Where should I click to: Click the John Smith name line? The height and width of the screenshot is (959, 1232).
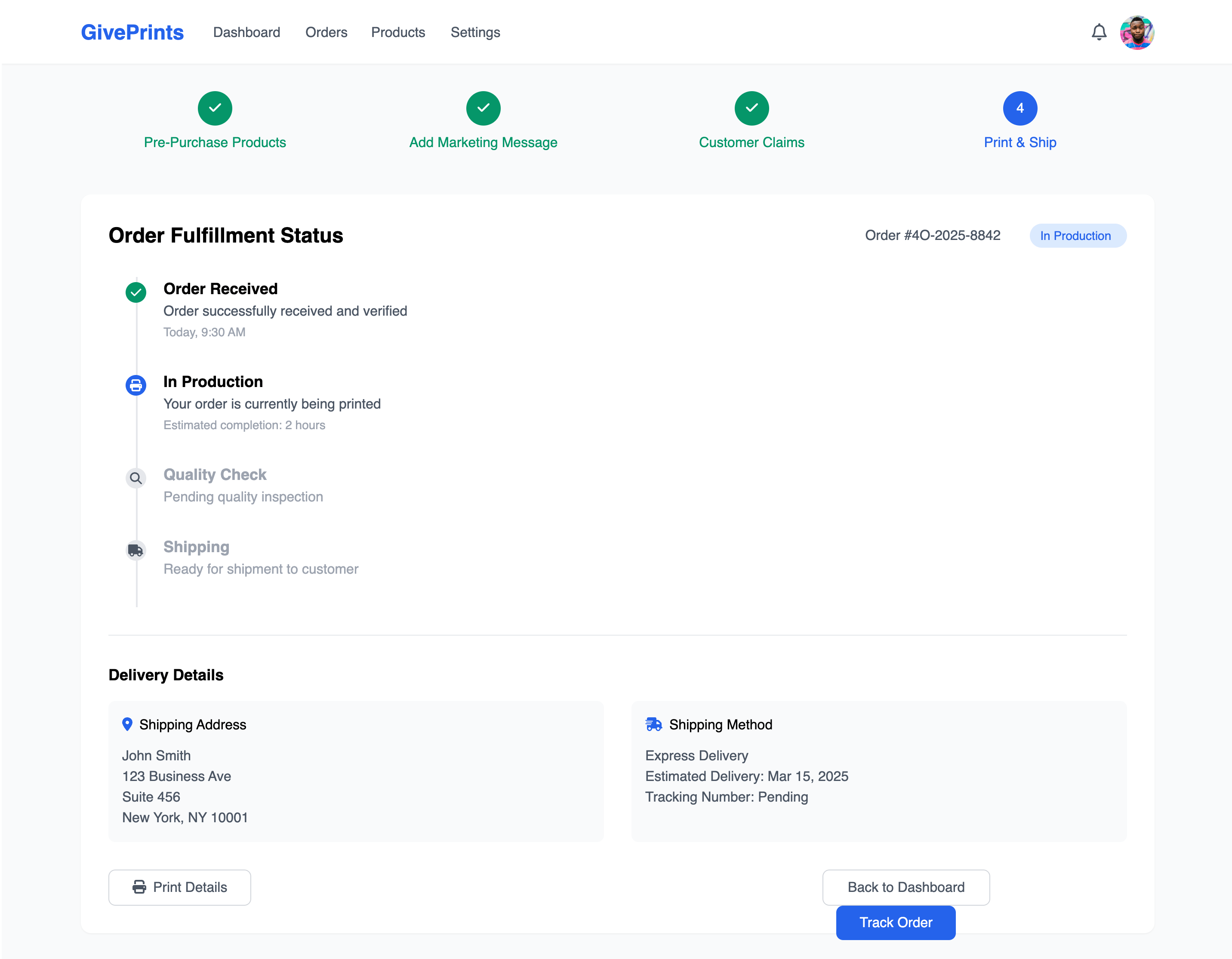tap(156, 756)
